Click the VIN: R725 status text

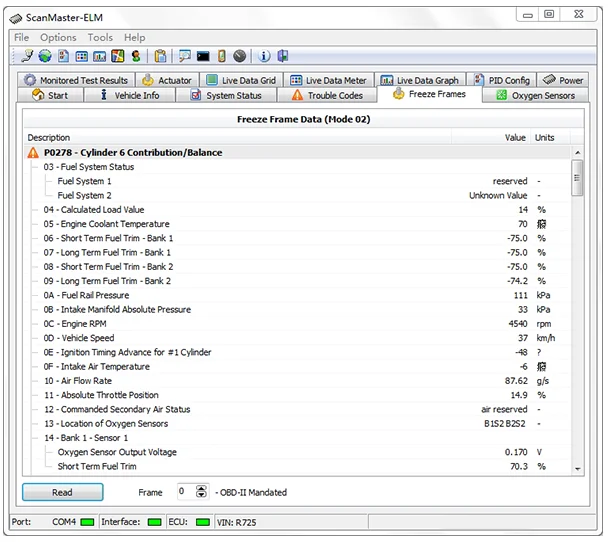point(237,523)
